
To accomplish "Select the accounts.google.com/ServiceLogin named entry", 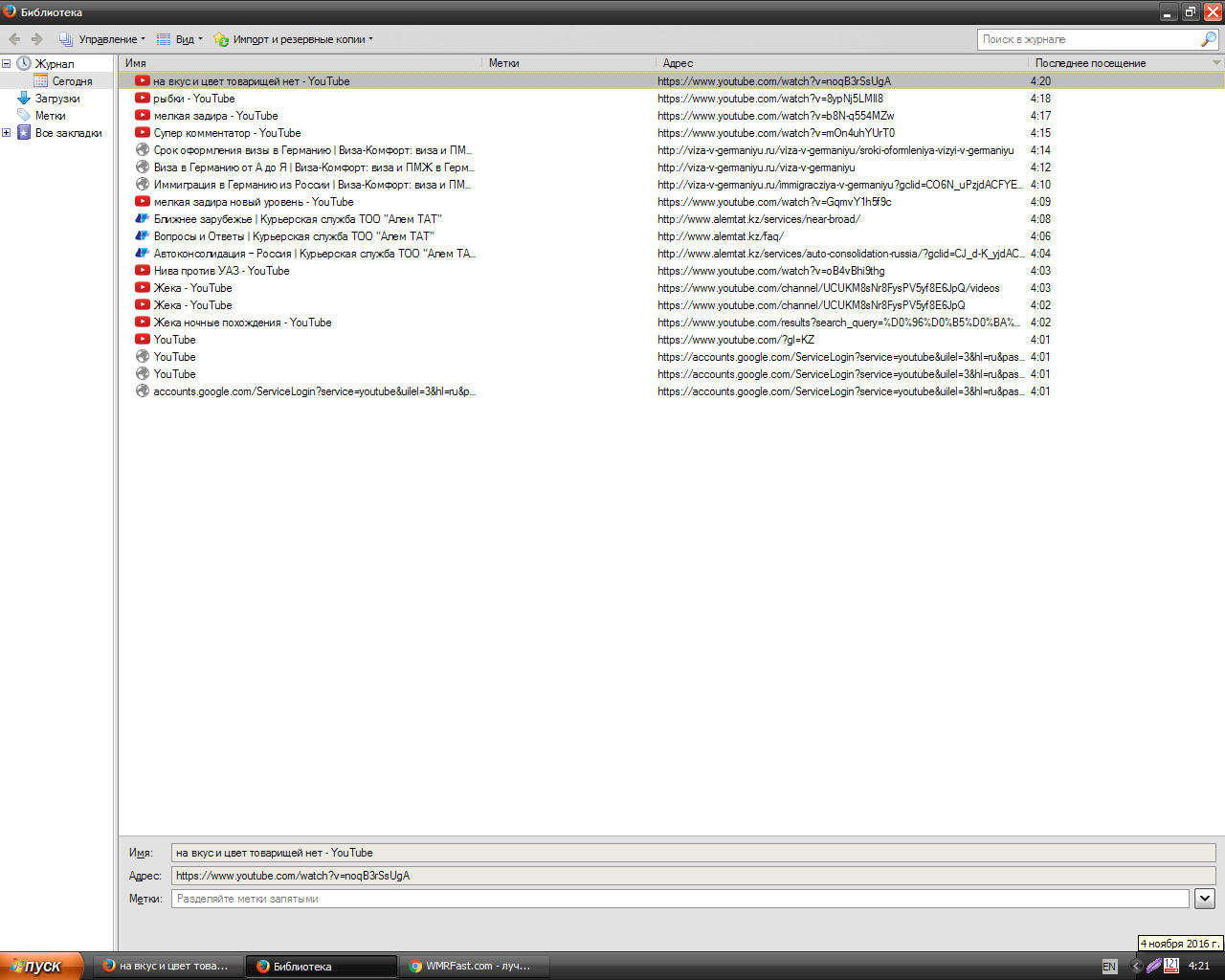I will point(672,391).
